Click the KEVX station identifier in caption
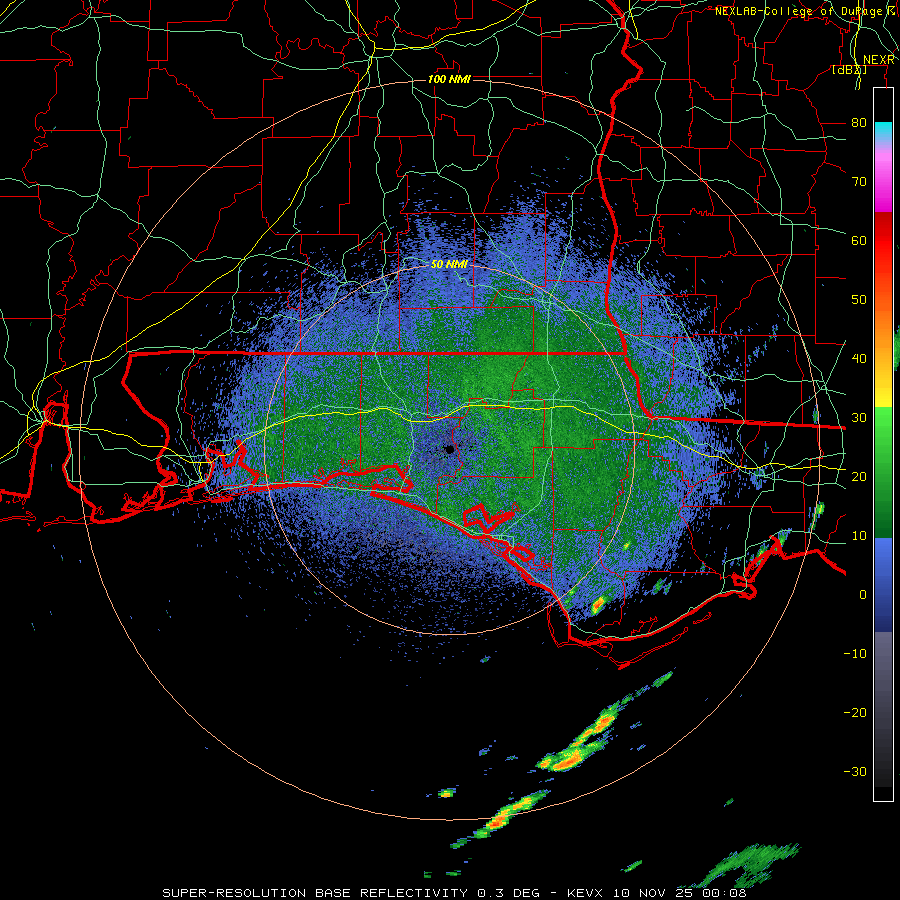 587,893
